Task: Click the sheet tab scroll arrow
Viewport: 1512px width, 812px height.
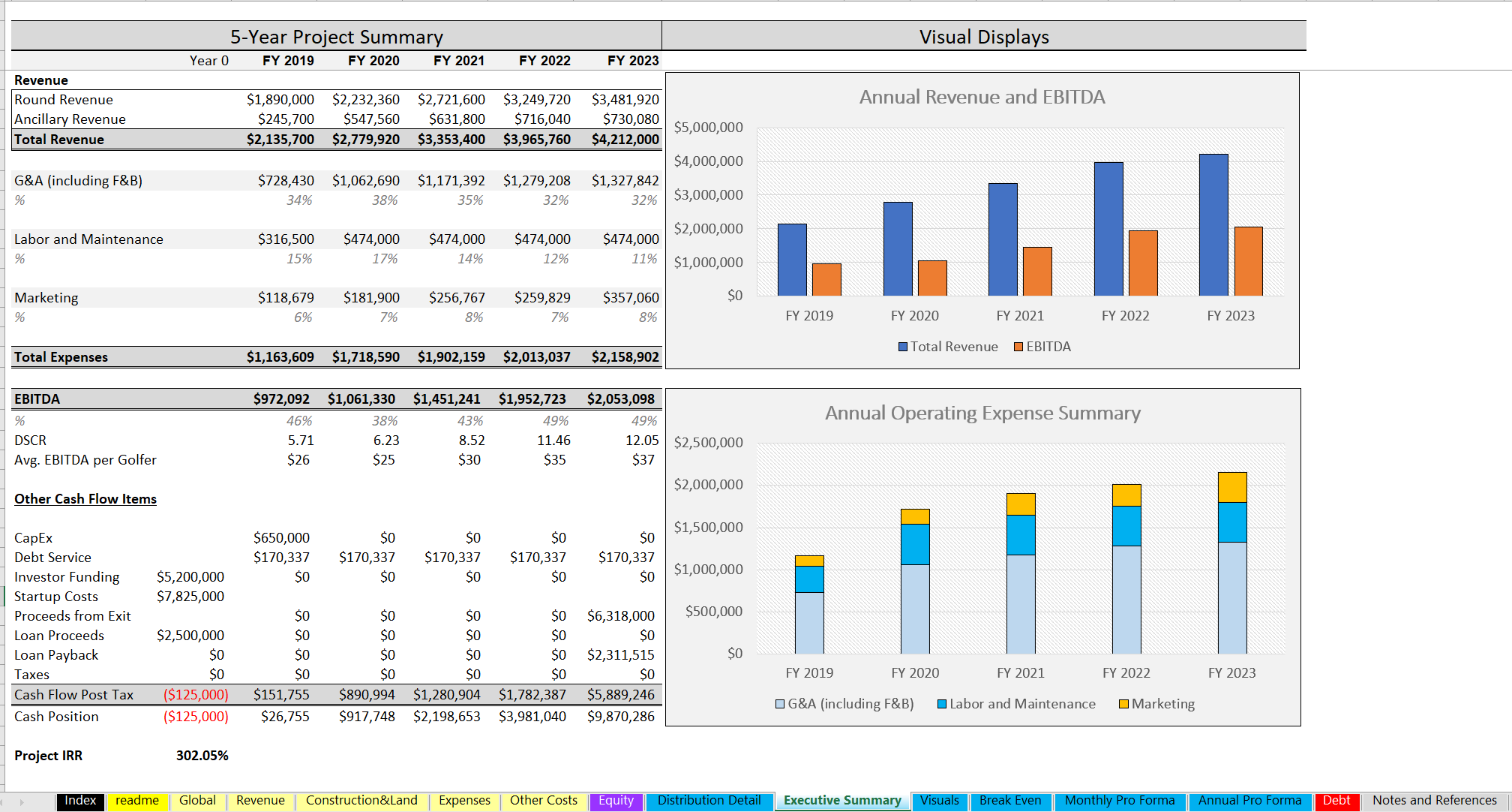Action: 22,801
